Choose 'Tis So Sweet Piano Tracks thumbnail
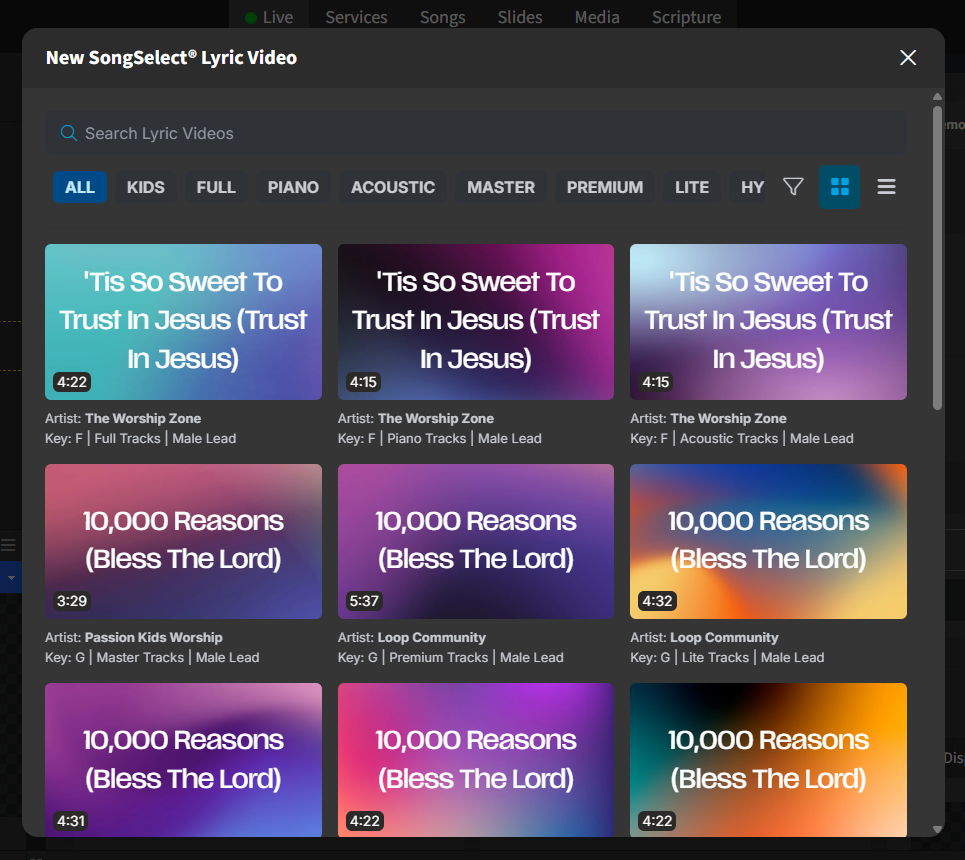 tap(476, 322)
